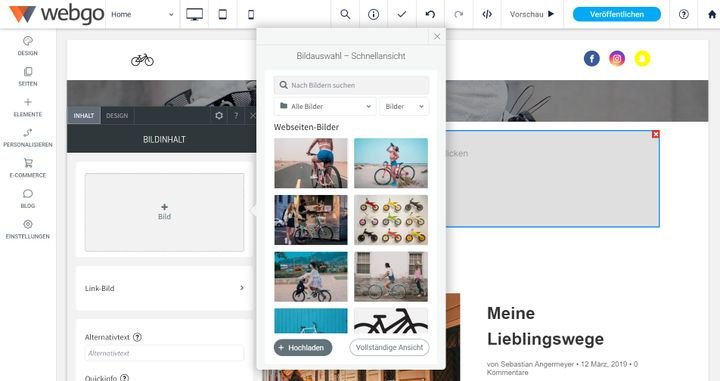Screen dimensions: 720x381
Task: Switch to tablet view
Action: coord(223,14)
